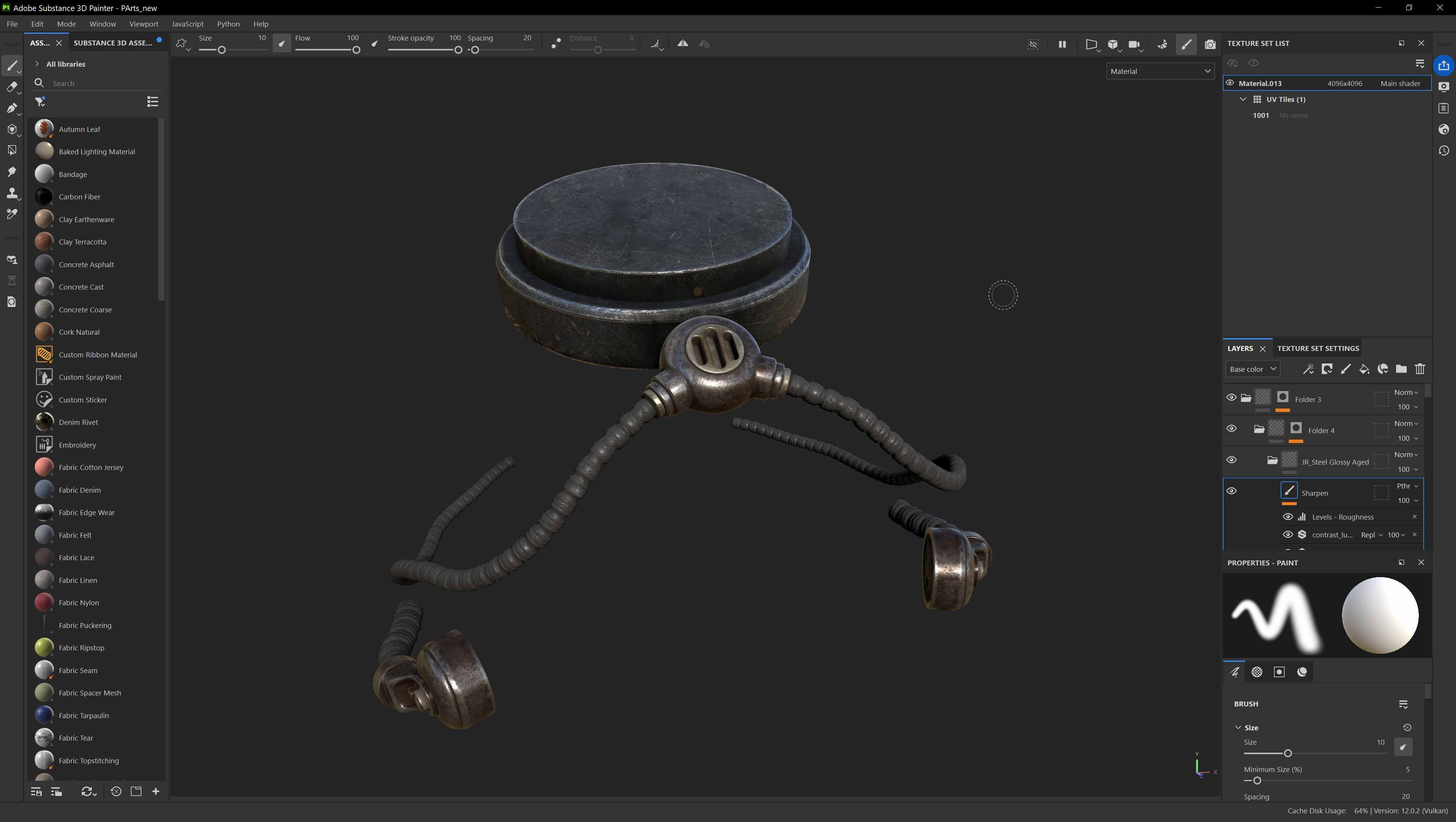Click the delete layer trash icon
Screen dimensions: 1456x822
click(x=1419, y=369)
